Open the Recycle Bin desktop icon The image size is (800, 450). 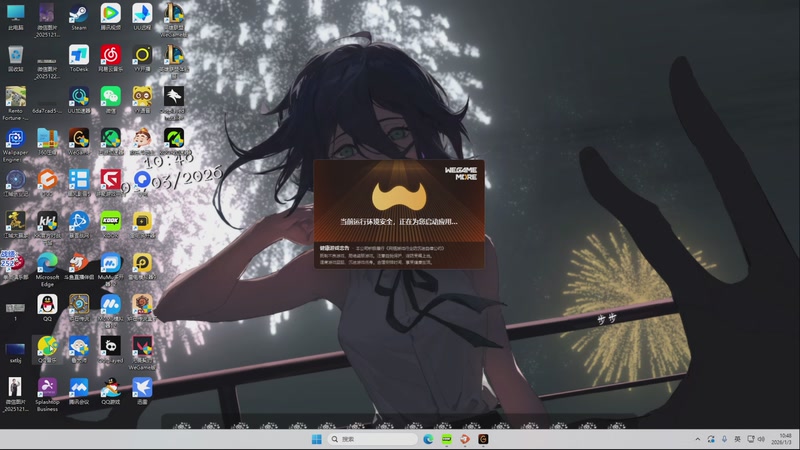(15, 58)
